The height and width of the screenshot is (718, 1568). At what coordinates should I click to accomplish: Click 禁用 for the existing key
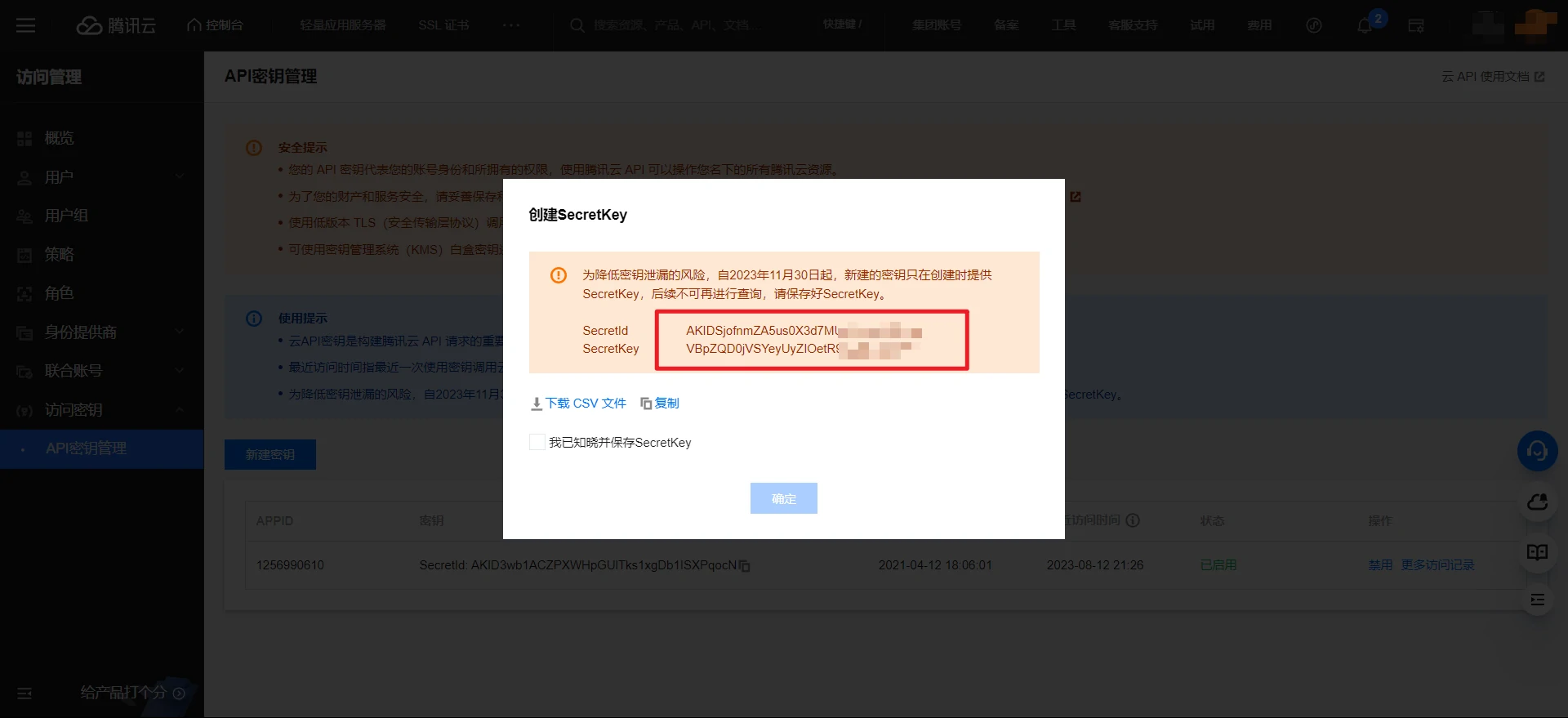tap(1380, 565)
